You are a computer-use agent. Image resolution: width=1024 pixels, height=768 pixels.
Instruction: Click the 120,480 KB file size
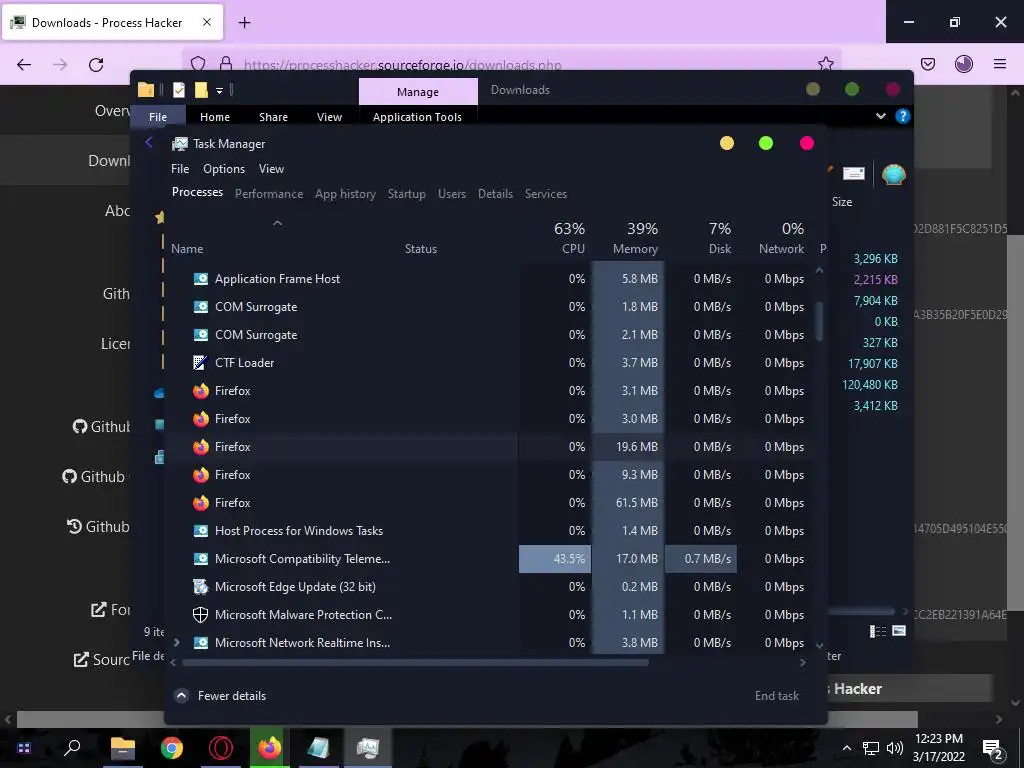[x=870, y=385]
